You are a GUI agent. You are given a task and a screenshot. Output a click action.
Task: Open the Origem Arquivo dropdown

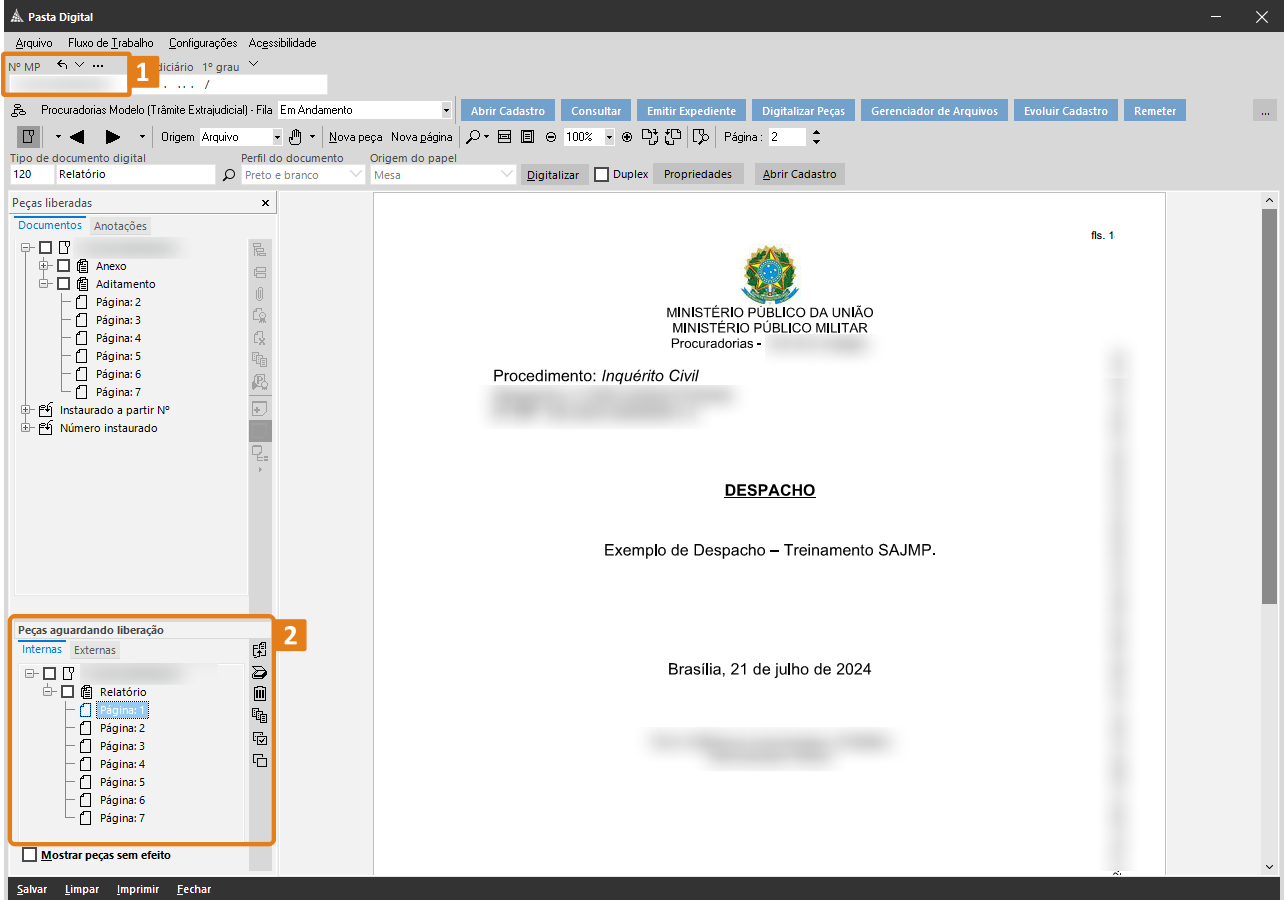click(x=277, y=137)
